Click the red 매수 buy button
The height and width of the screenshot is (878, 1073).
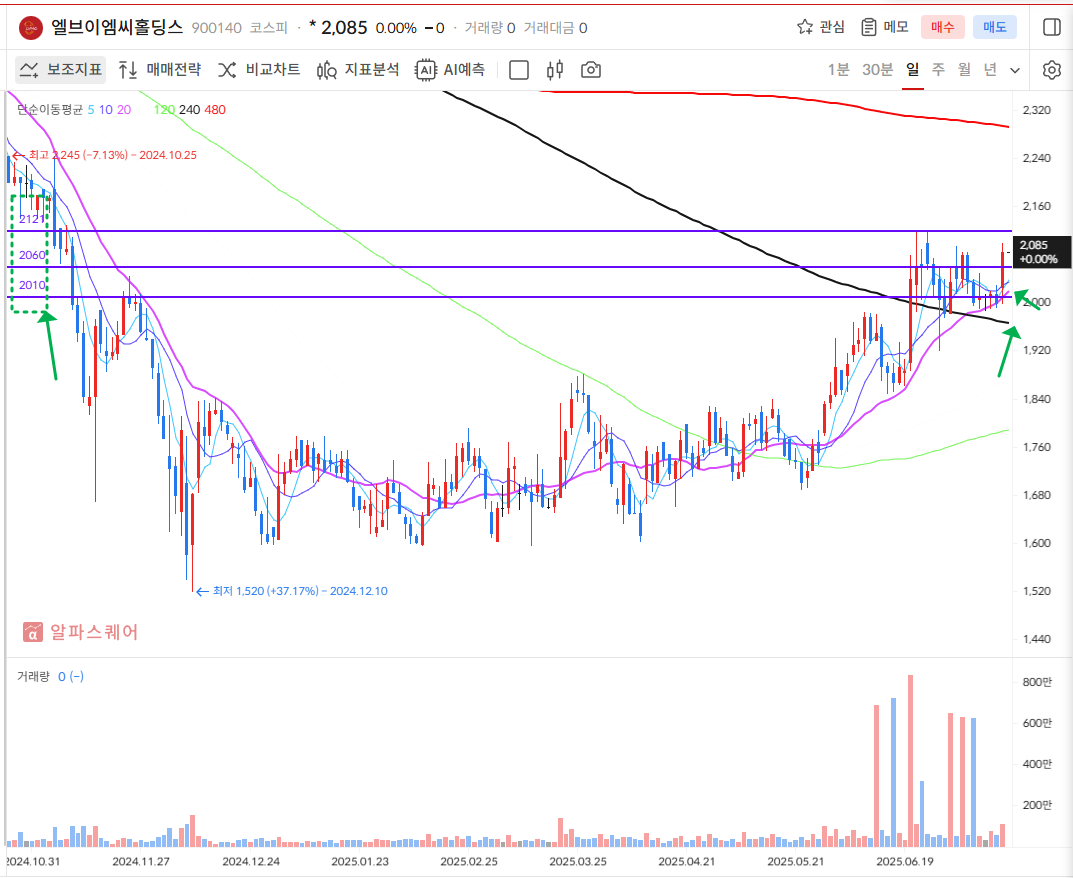tap(942, 27)
